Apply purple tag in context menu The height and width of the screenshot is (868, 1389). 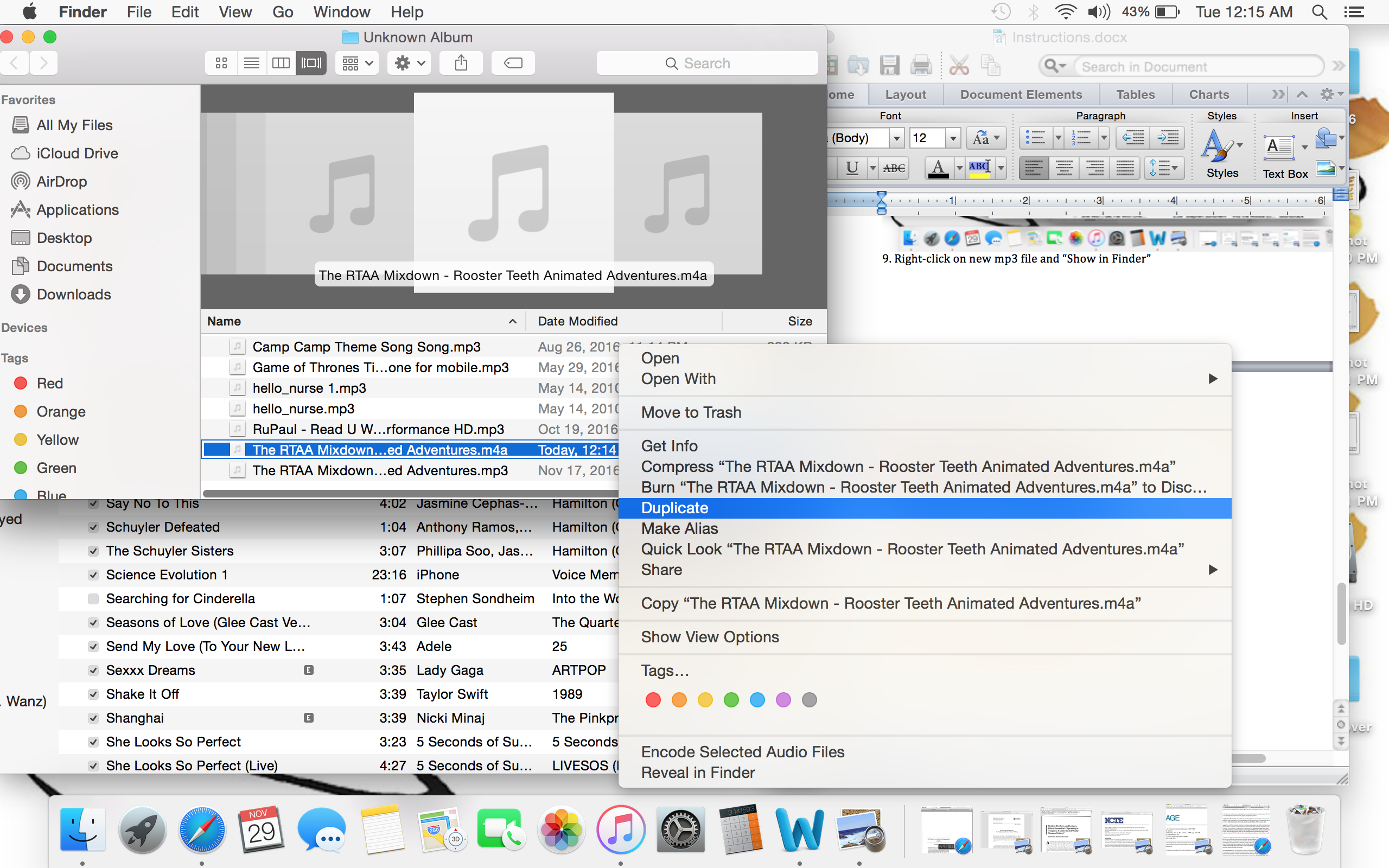(x=783, y=700)
